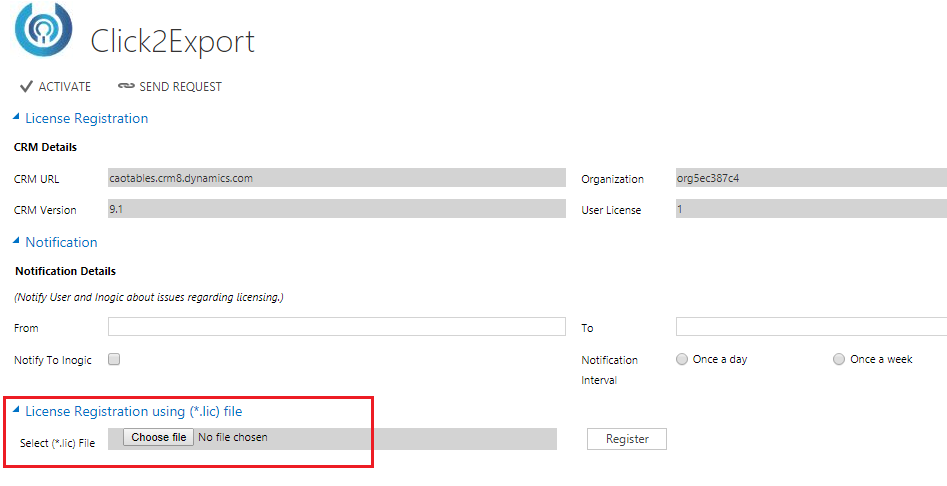Click the Click2Export title text
947x486 pixels.
coord(172,42)
